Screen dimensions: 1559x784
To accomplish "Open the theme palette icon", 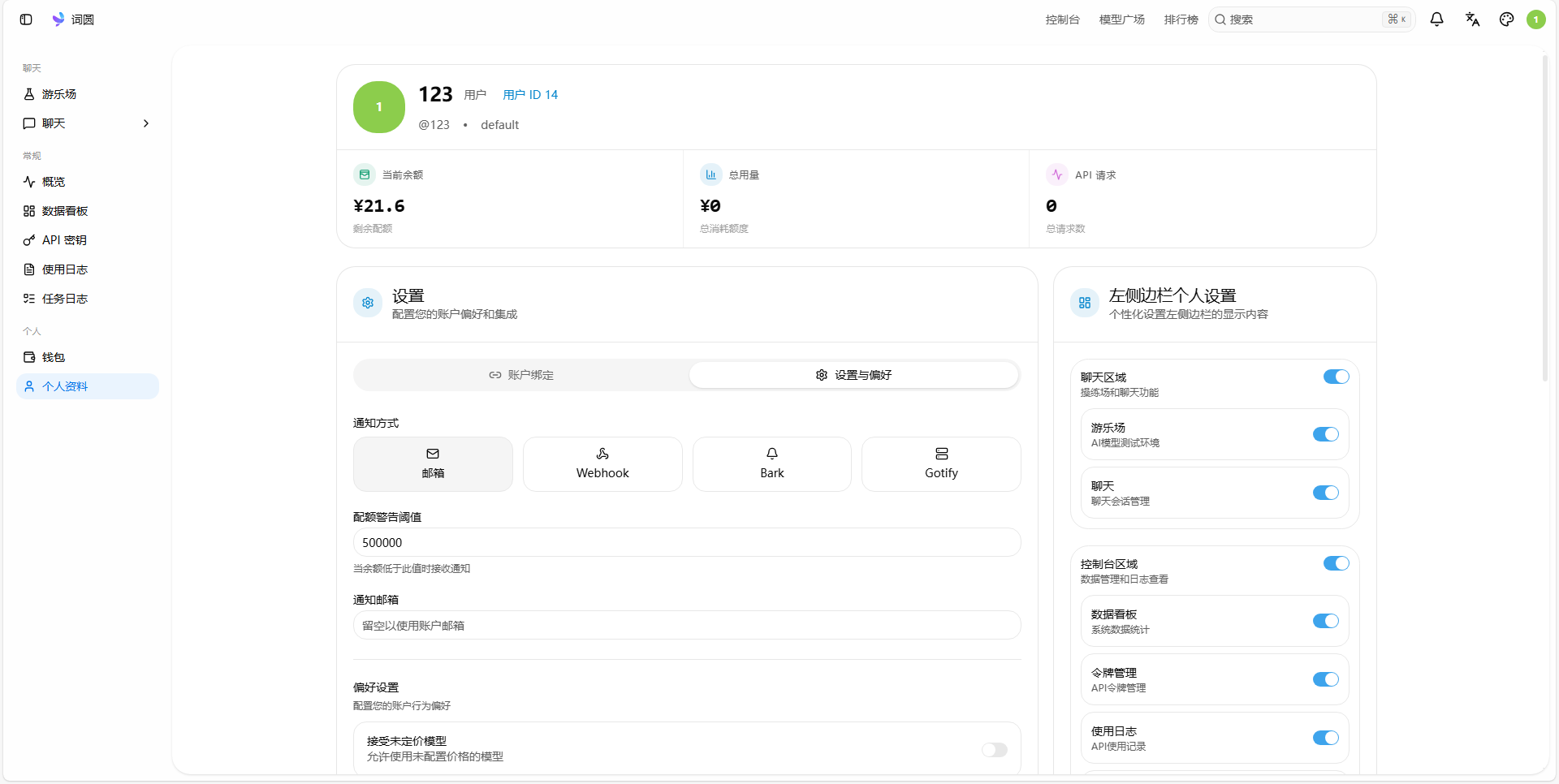I will pyautogui.click(x=1507, y=19).
